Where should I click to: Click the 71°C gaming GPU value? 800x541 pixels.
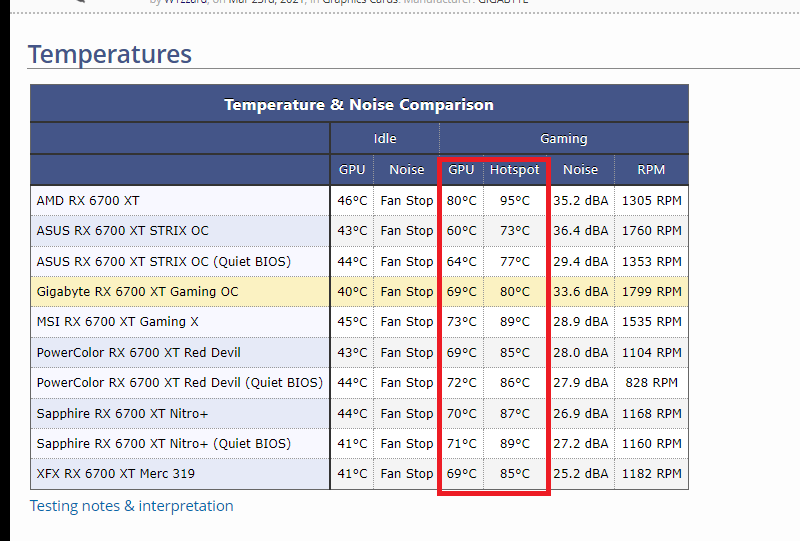(462, 444)
